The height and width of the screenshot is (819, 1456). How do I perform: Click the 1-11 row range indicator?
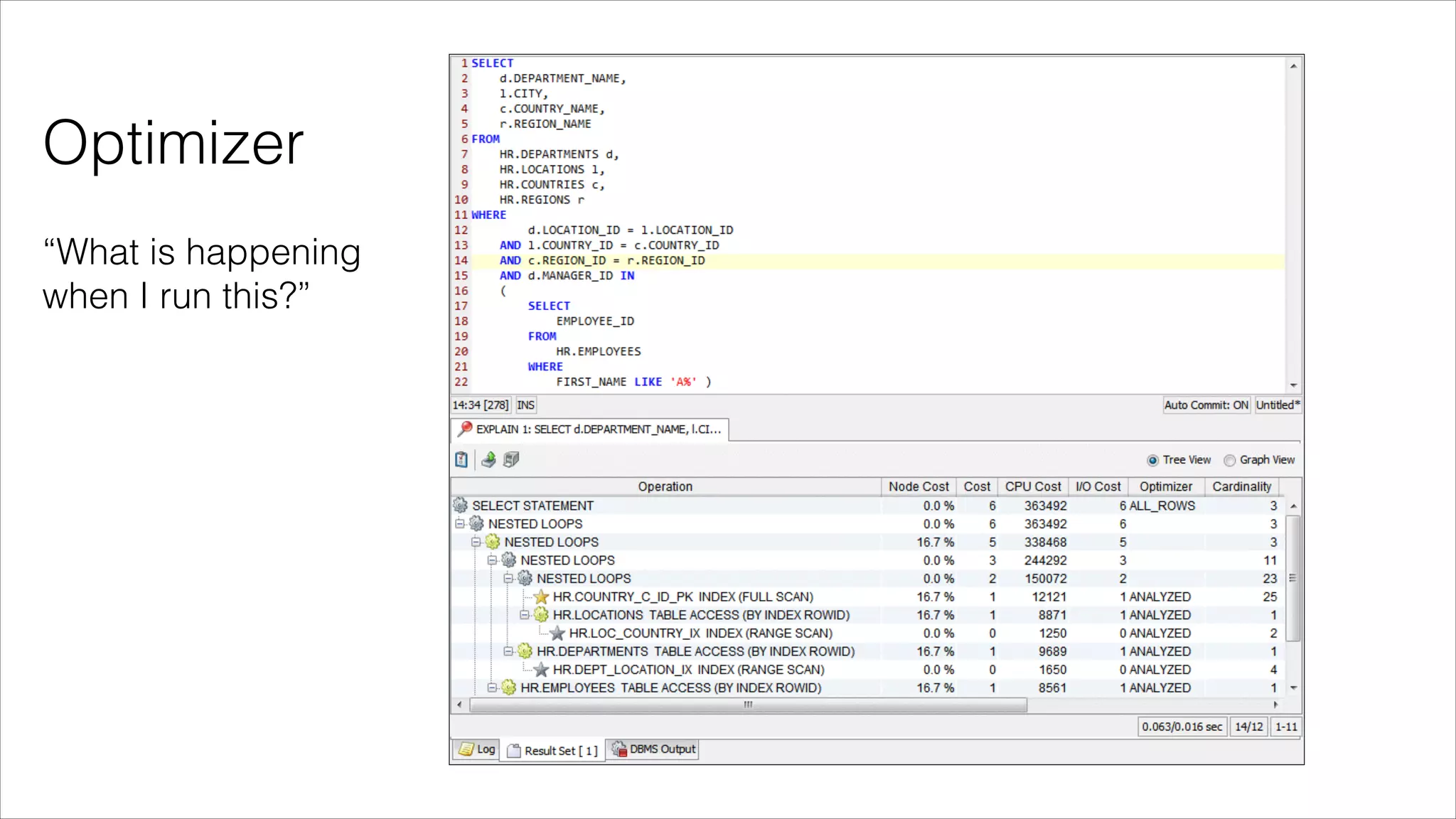(1286, 727)
